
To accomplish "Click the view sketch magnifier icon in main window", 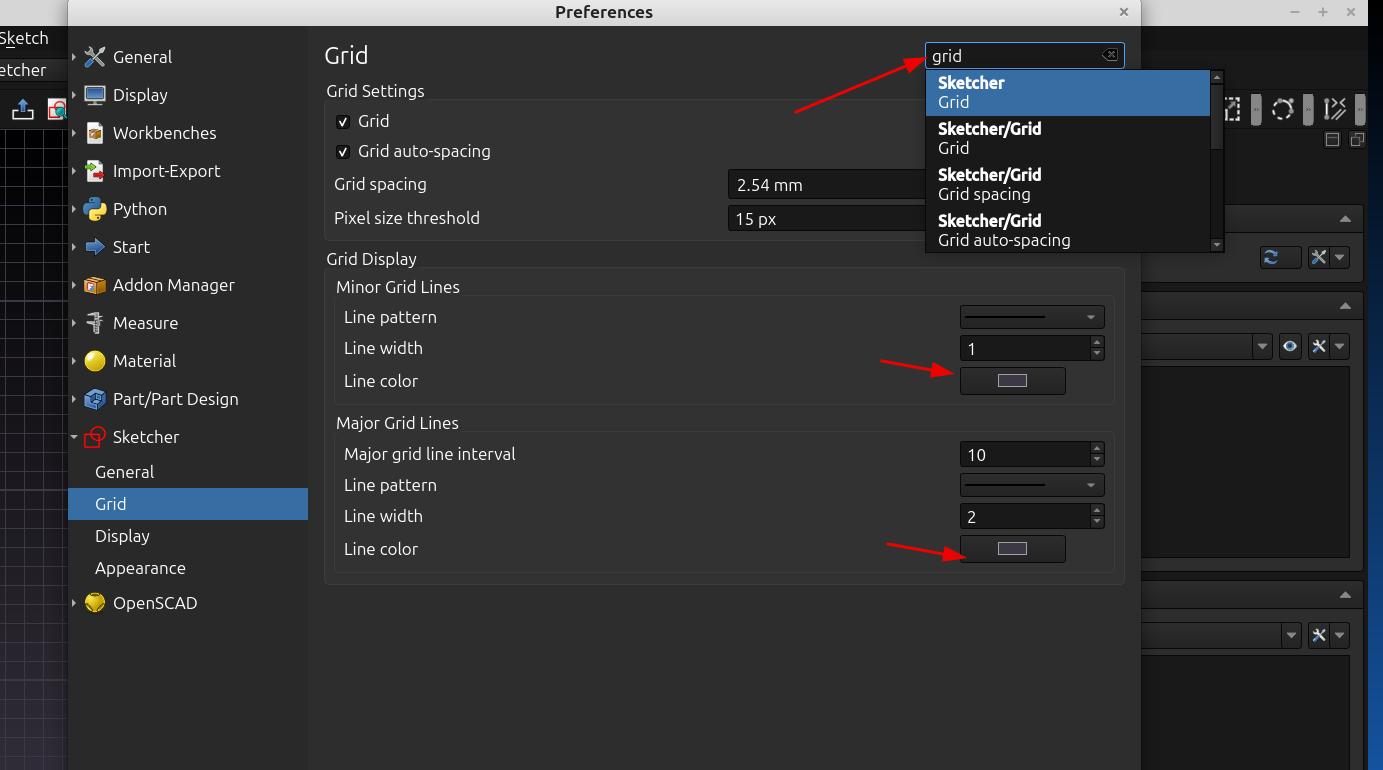I will pos(58,109).
